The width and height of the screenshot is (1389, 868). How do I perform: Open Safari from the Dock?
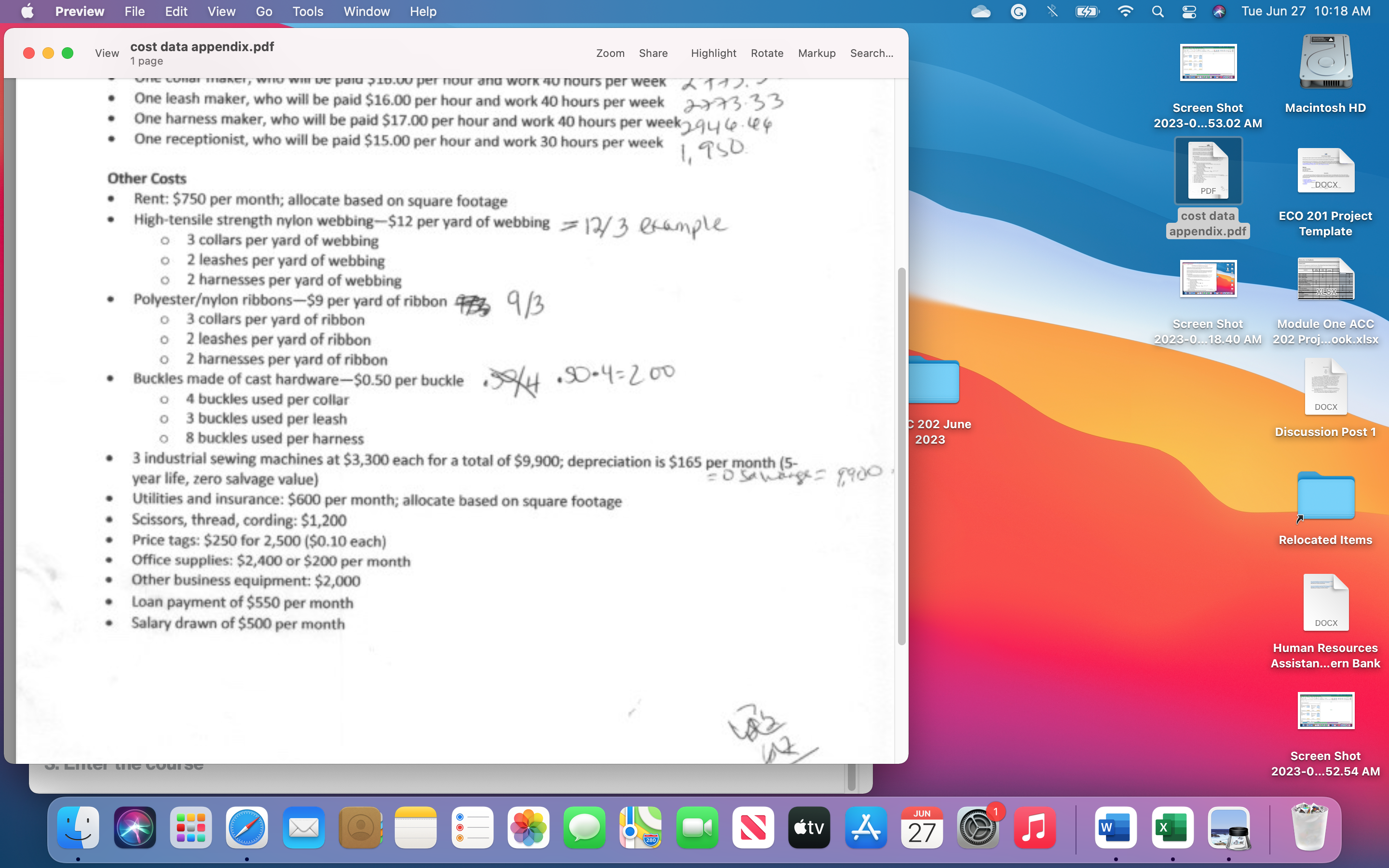(247, 827)
